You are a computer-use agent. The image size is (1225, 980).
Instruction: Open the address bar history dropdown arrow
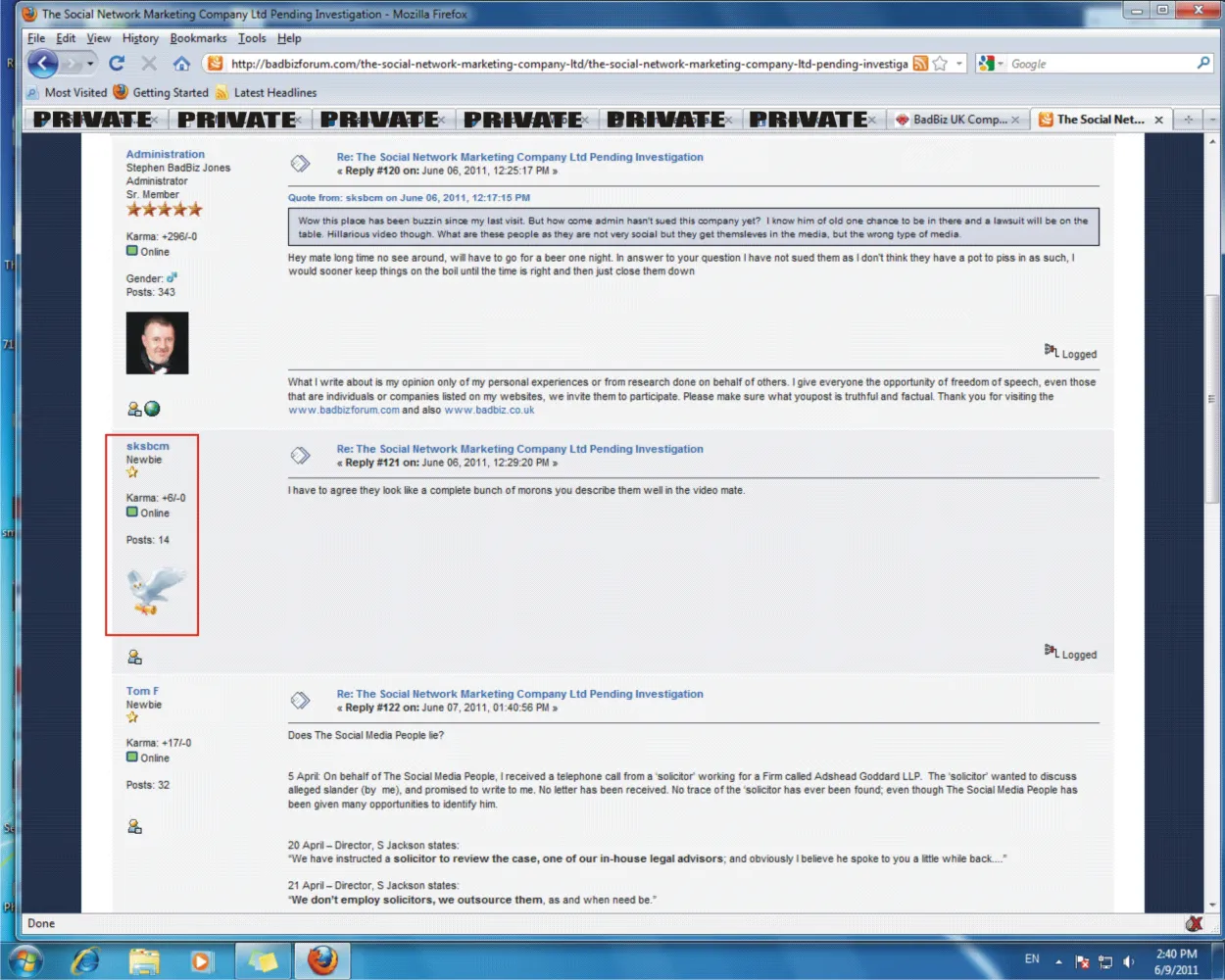coord(959,64)
